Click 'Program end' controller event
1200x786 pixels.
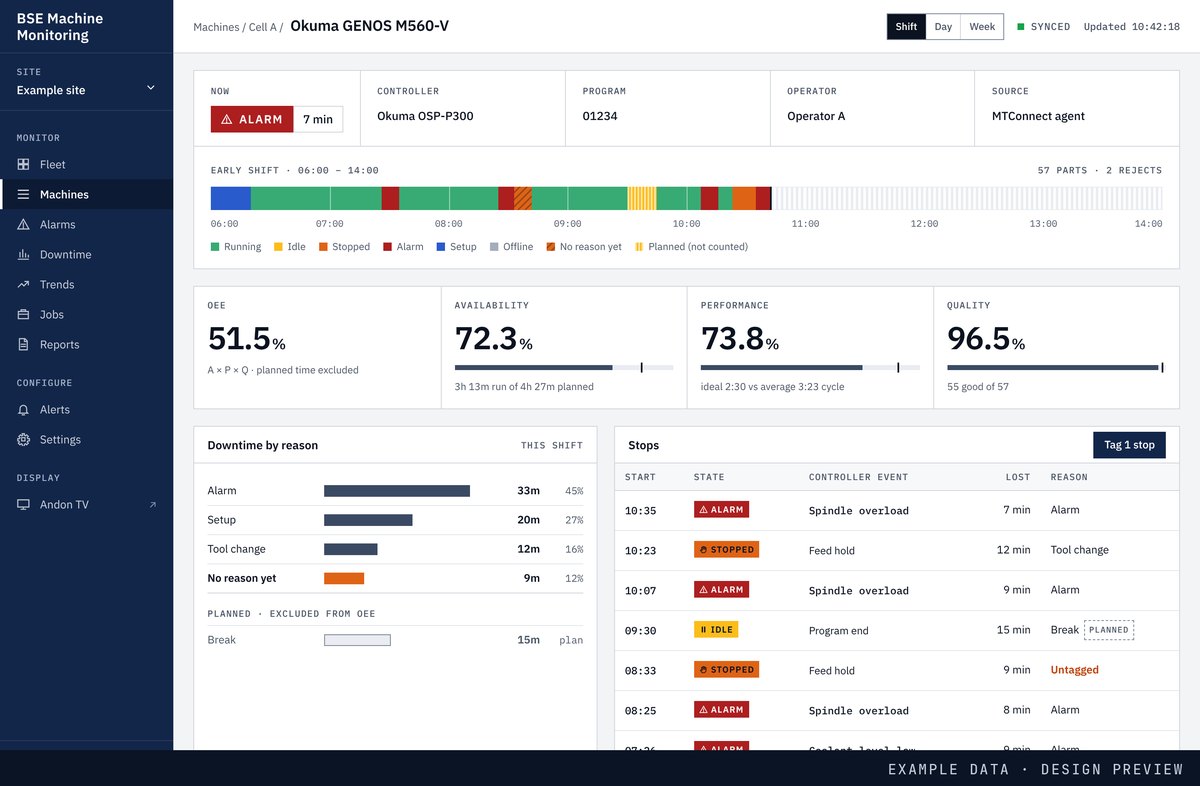coord(839,630)
